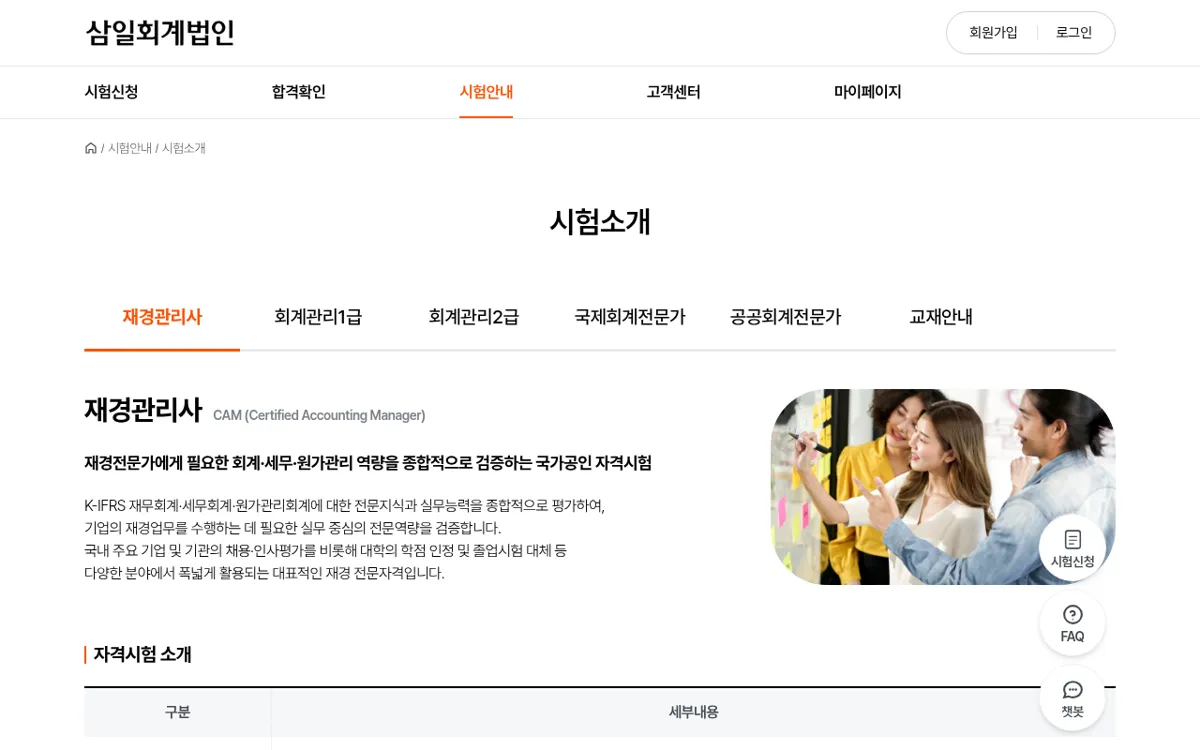Open the 시험신청 floating shortcut icon
Screen dimensions: 1200x750
coord(1072,548)
